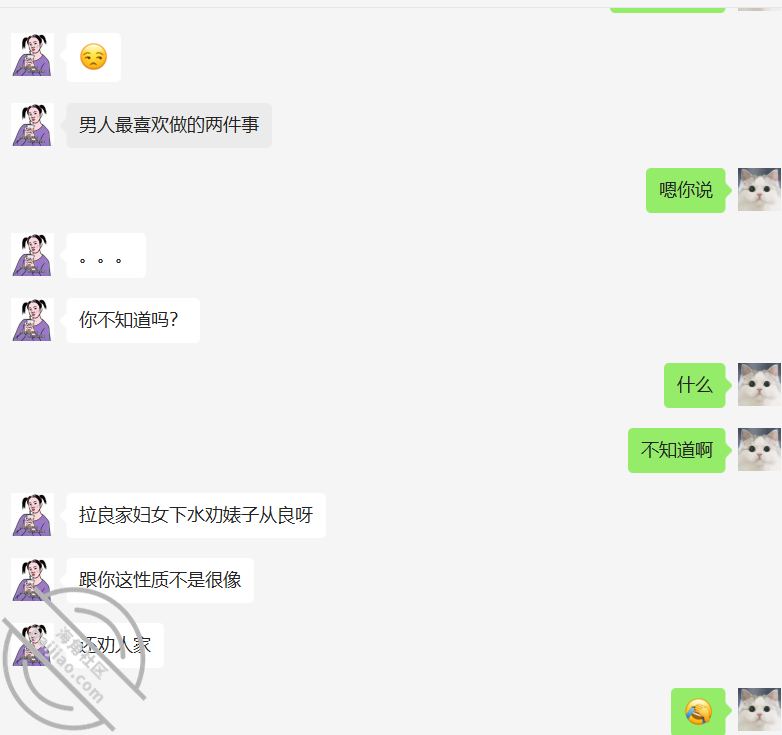Click cat avatar beside '什么' message
This screenshot has width=782, height=735.
(759, 384)
